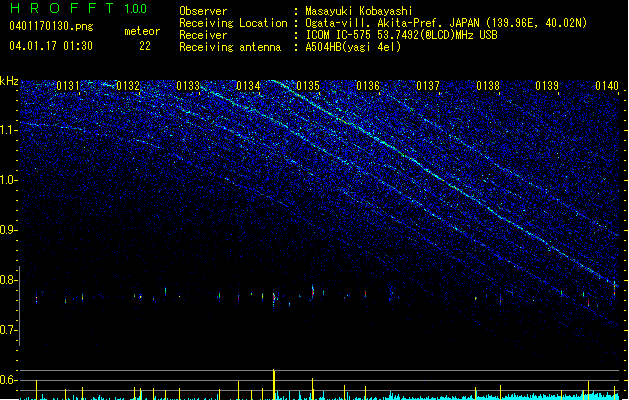Click the 0.7 kHz frequency axis label
629x400 pixels.
coord(9,330)
